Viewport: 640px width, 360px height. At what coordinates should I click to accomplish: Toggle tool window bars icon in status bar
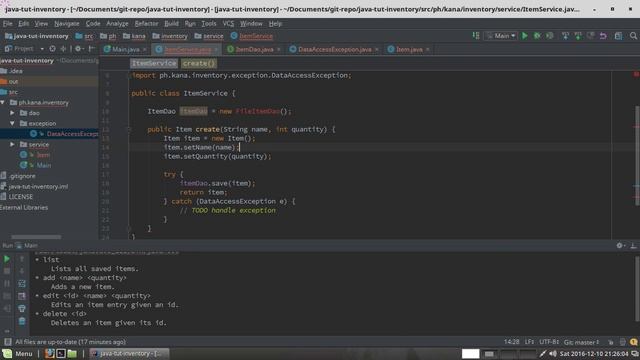point(7,342)
